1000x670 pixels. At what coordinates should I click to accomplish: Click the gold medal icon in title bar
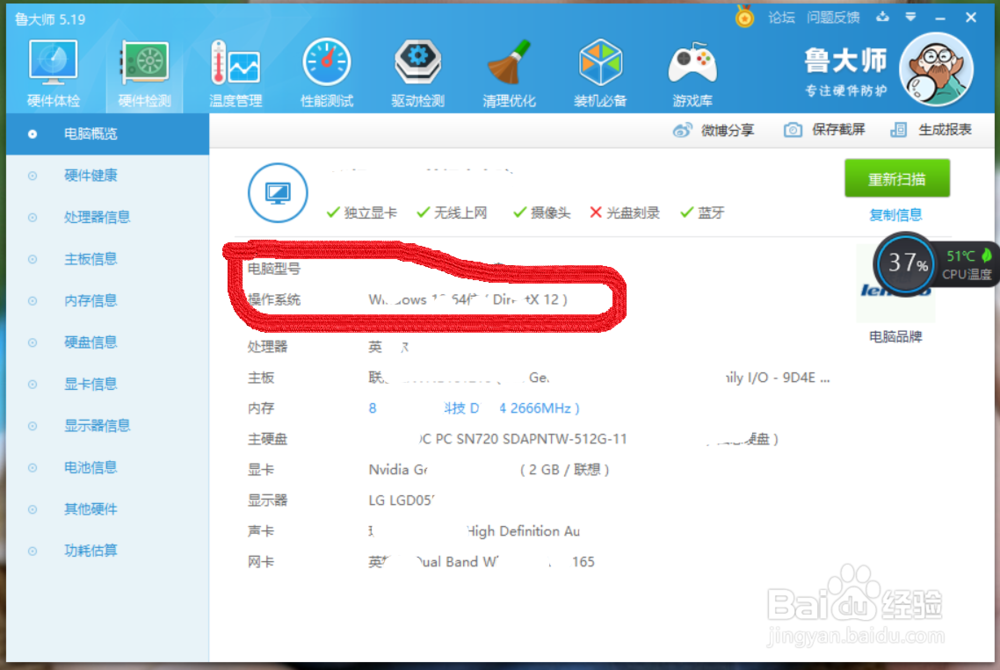click(x=744, y=17)
